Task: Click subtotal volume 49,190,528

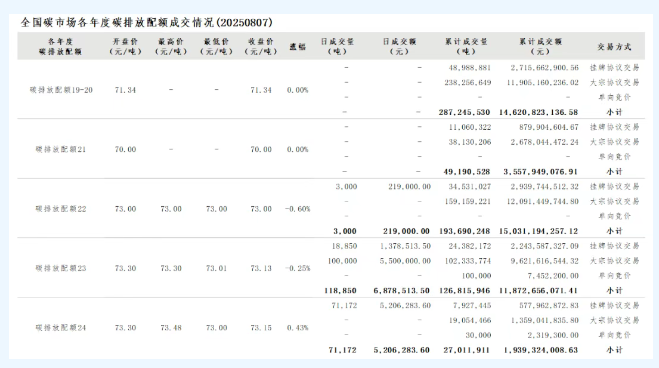Action: coord(467,172)
